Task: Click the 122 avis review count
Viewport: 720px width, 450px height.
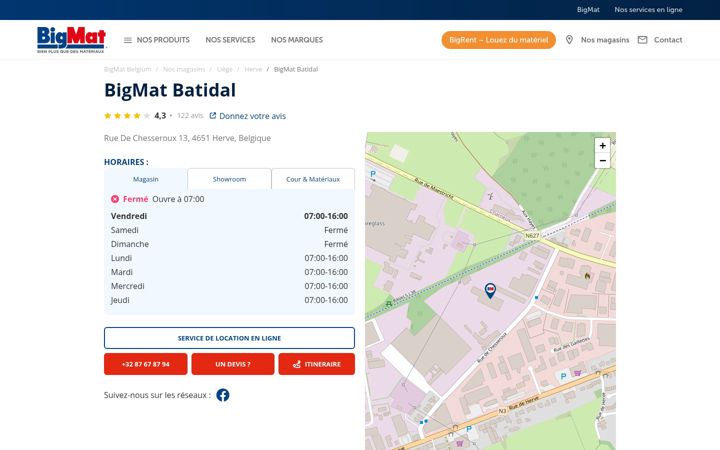Action: point(190,116)
